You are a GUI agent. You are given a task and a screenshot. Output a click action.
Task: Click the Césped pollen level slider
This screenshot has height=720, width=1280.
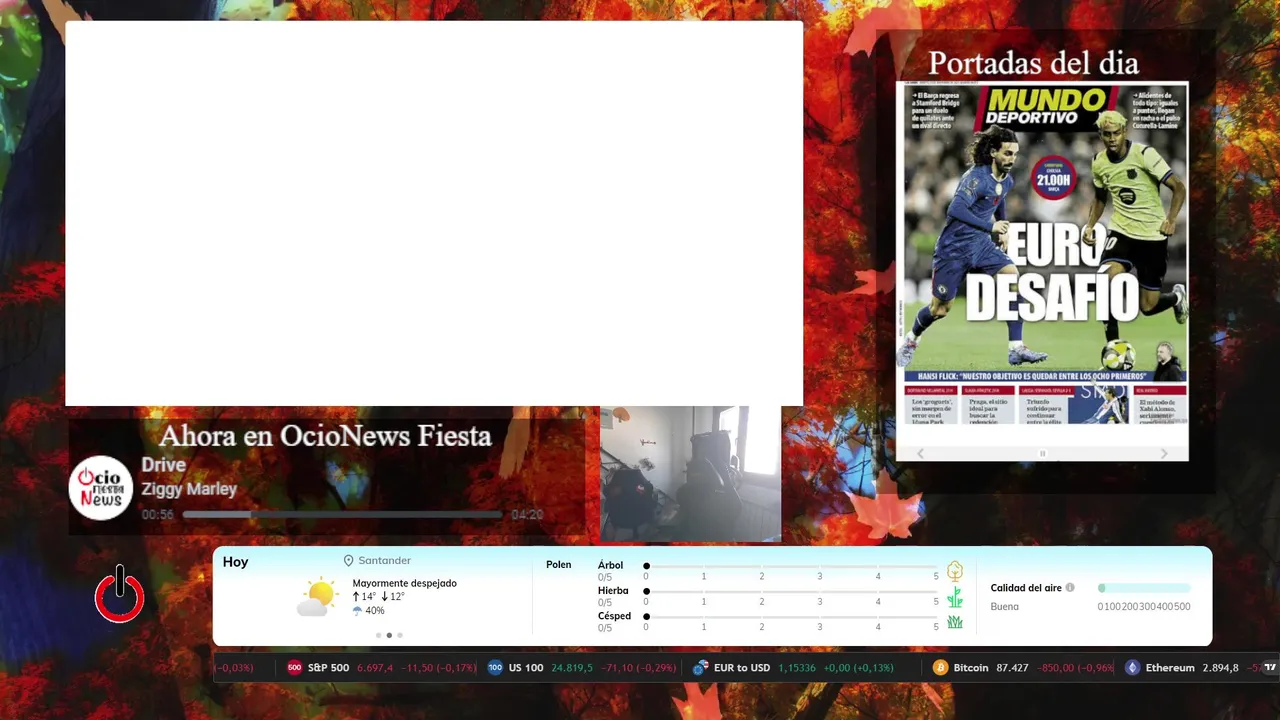click(x=791, y=617)
